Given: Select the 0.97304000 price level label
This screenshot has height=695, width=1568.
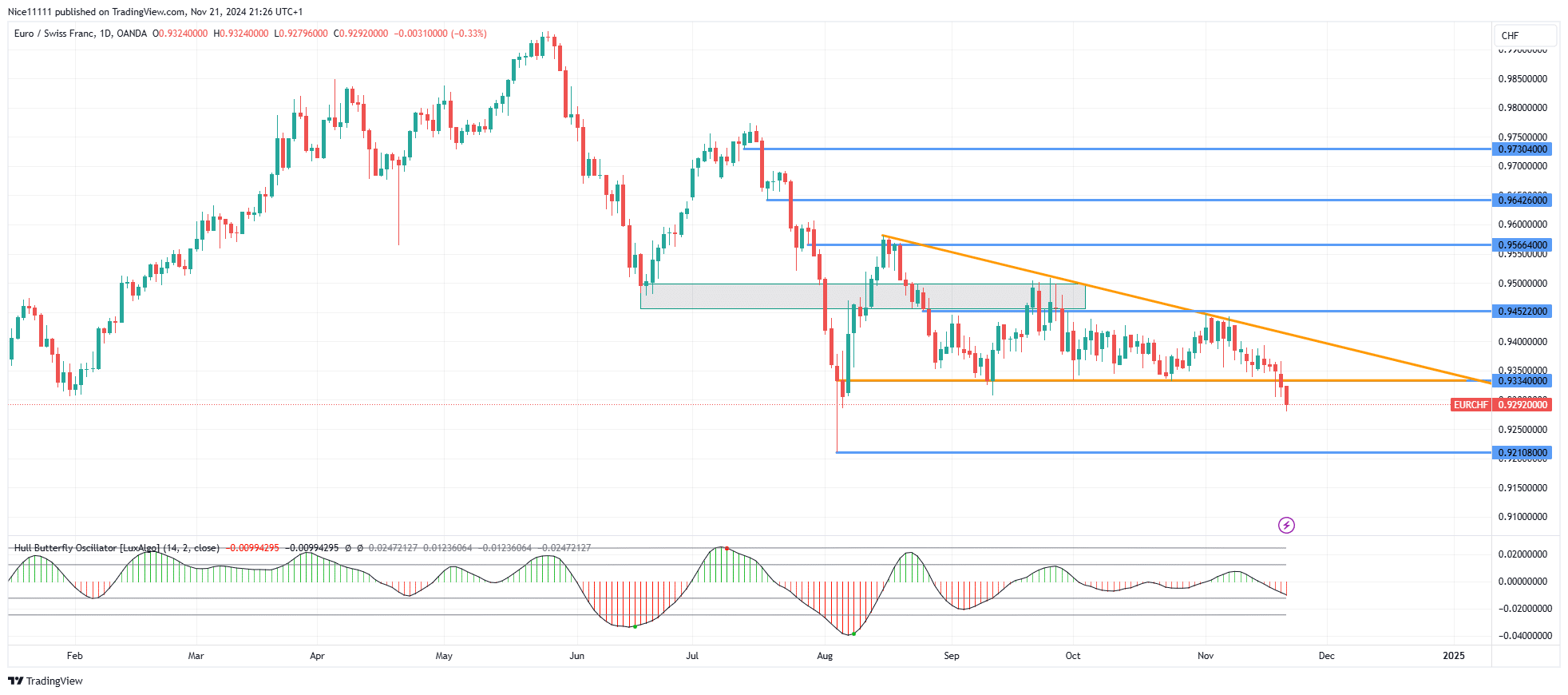Looking at the screenshot, I should [x=1522, y=149].
